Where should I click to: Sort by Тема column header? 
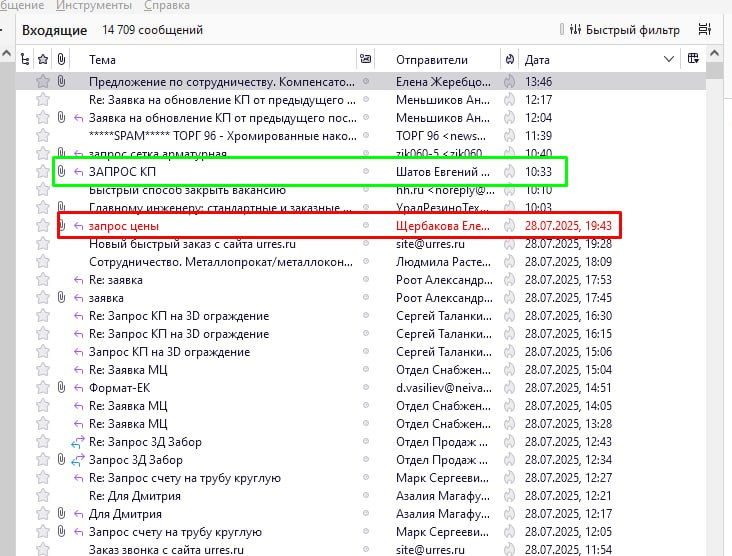click(102, 60)
